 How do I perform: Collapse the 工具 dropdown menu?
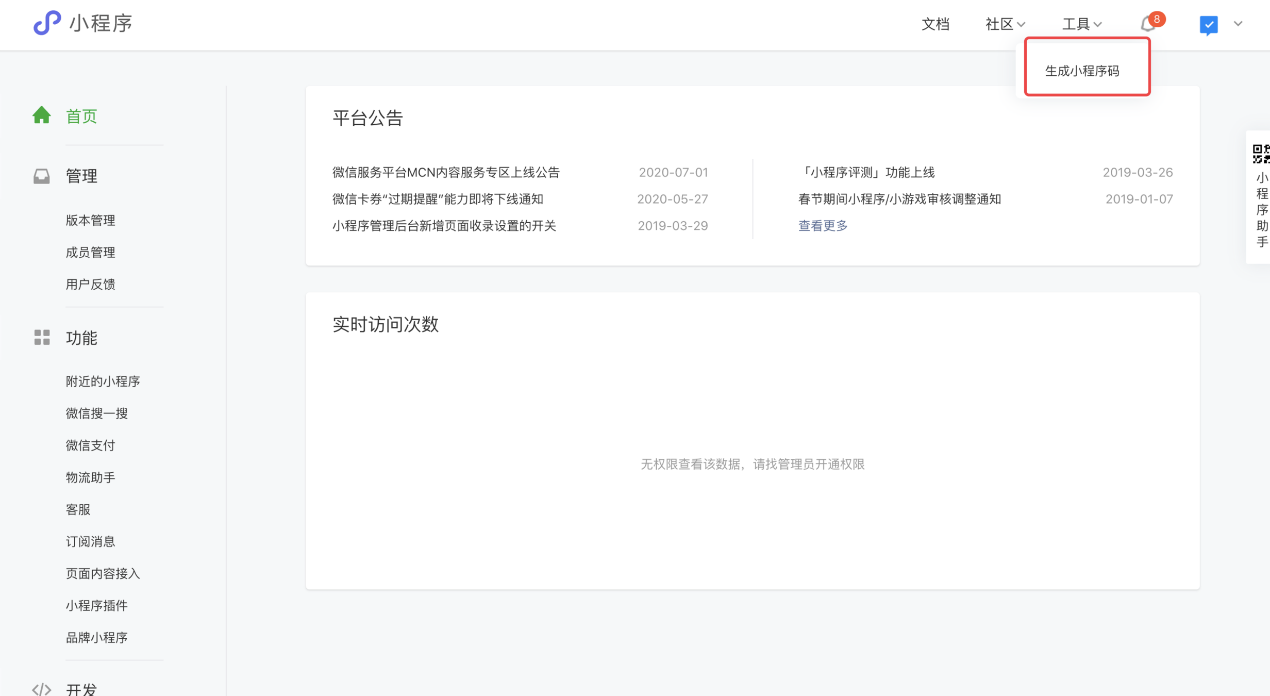[1082, 24]
